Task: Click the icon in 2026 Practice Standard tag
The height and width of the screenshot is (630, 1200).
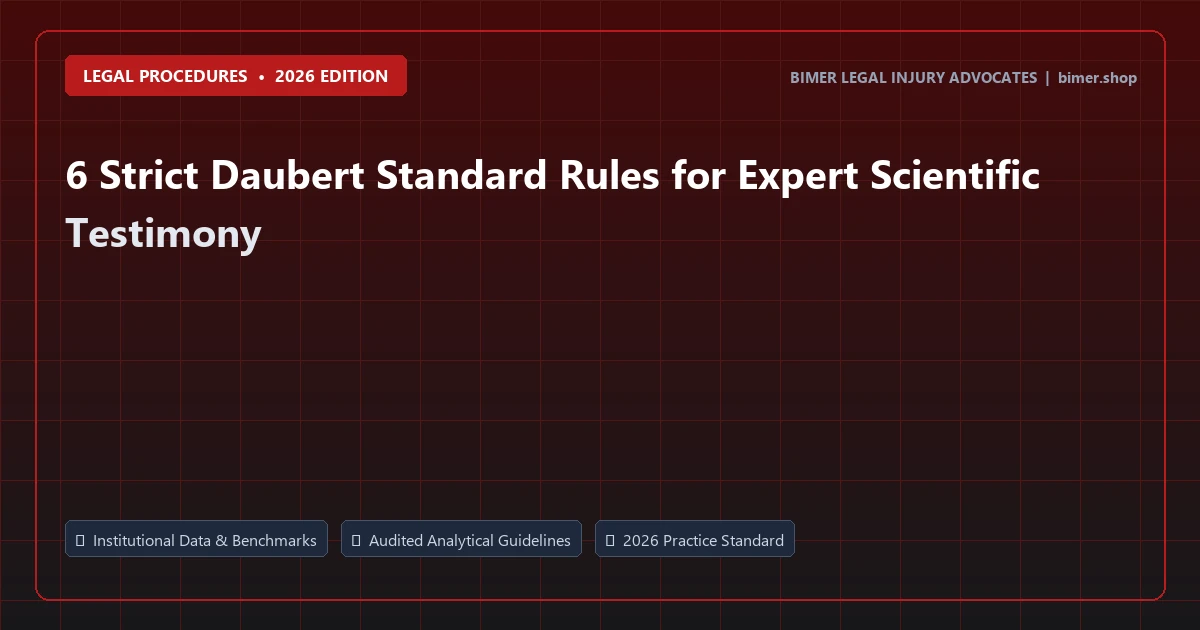Action: (x=610, y=540)
